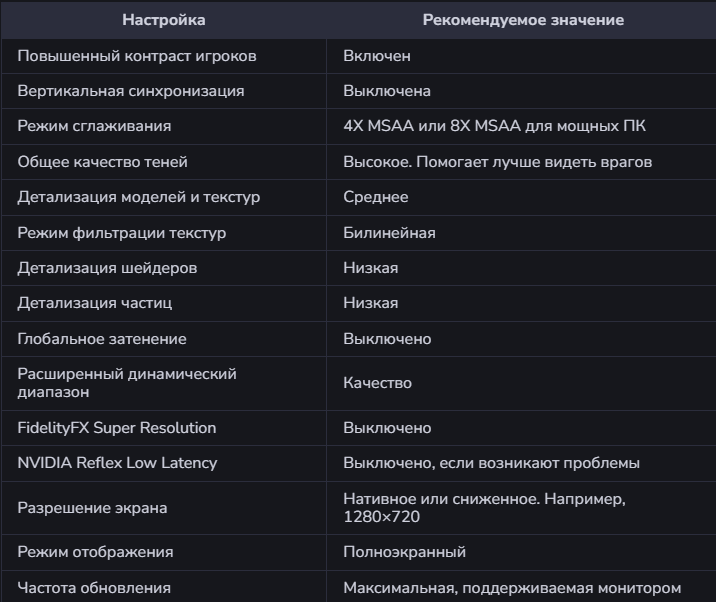
Task: Click the "Режим сглаживания" setting name
Action: tap(94, 126)
